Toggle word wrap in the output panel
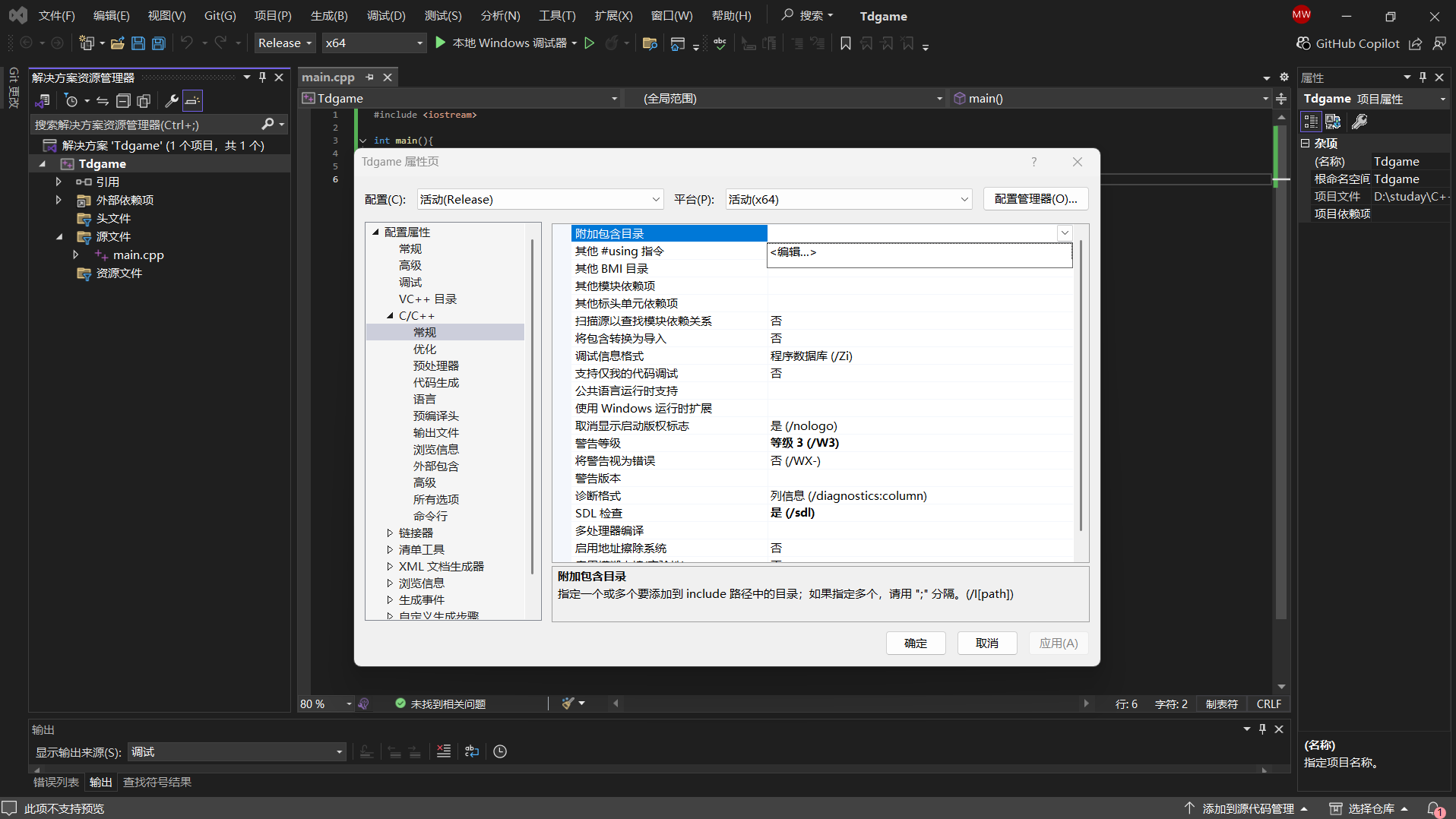The height and width of the screenshot is (819, 1456). coord(472,751)
